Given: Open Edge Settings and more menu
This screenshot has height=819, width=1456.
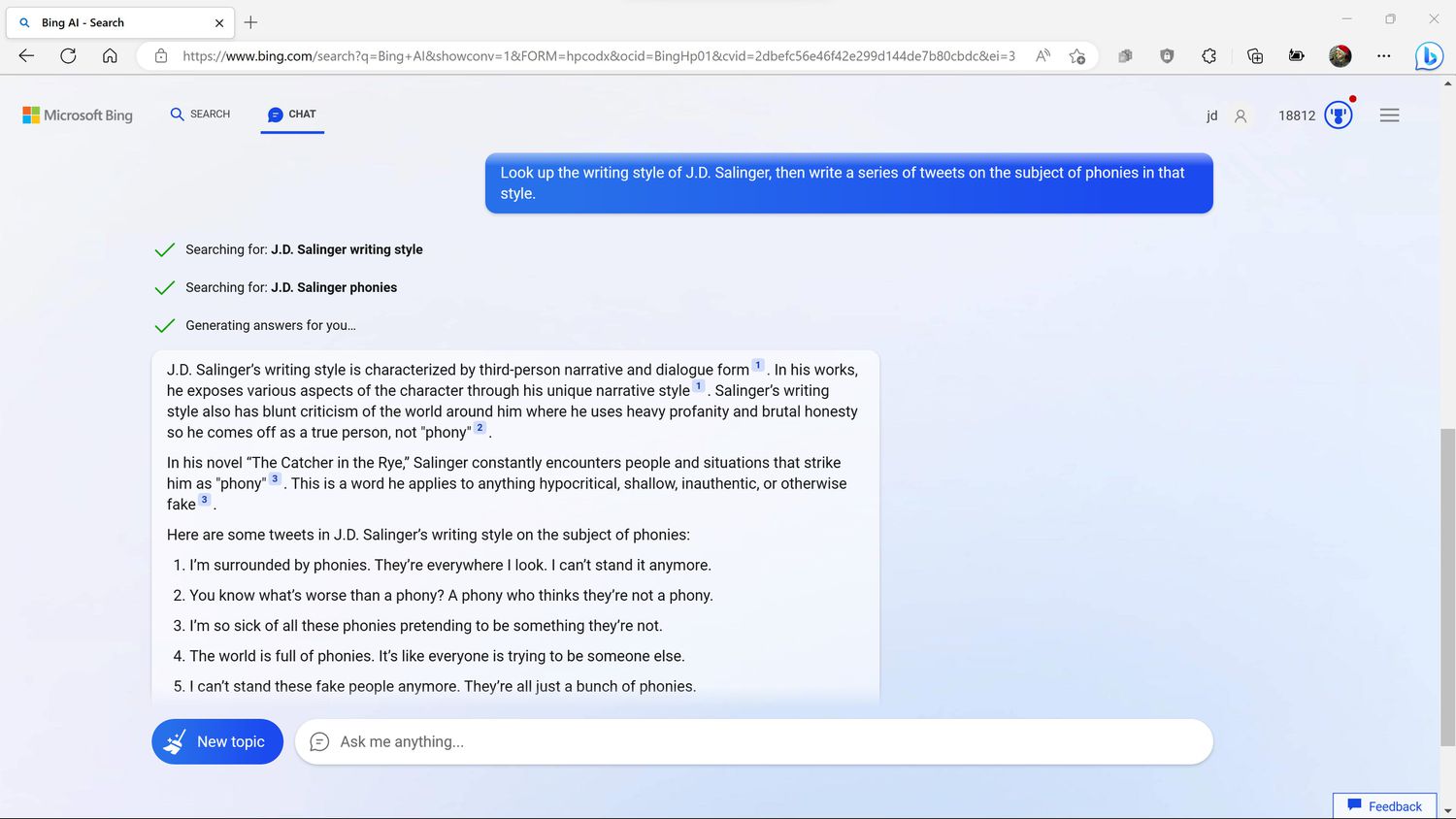Looking at the screenshot, I should pos(1383,56).
